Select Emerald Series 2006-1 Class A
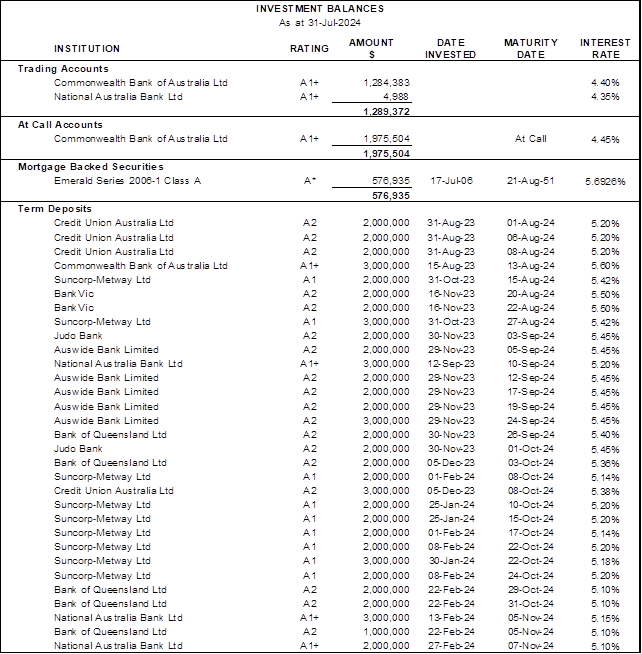642x654 pixels. [x=128, y=181]
